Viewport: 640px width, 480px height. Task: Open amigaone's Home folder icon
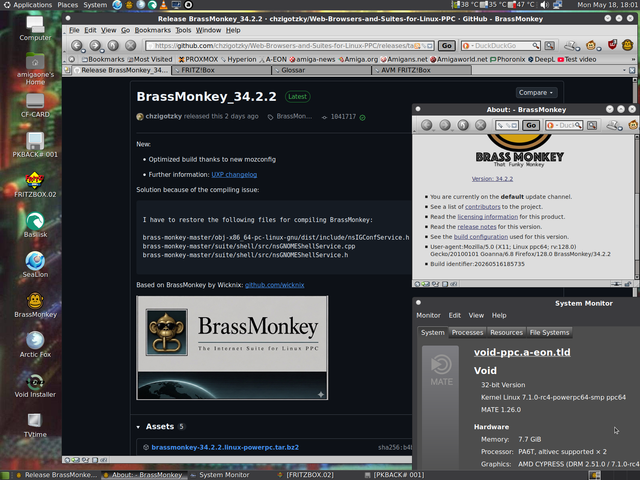click(x=35, y=69)
